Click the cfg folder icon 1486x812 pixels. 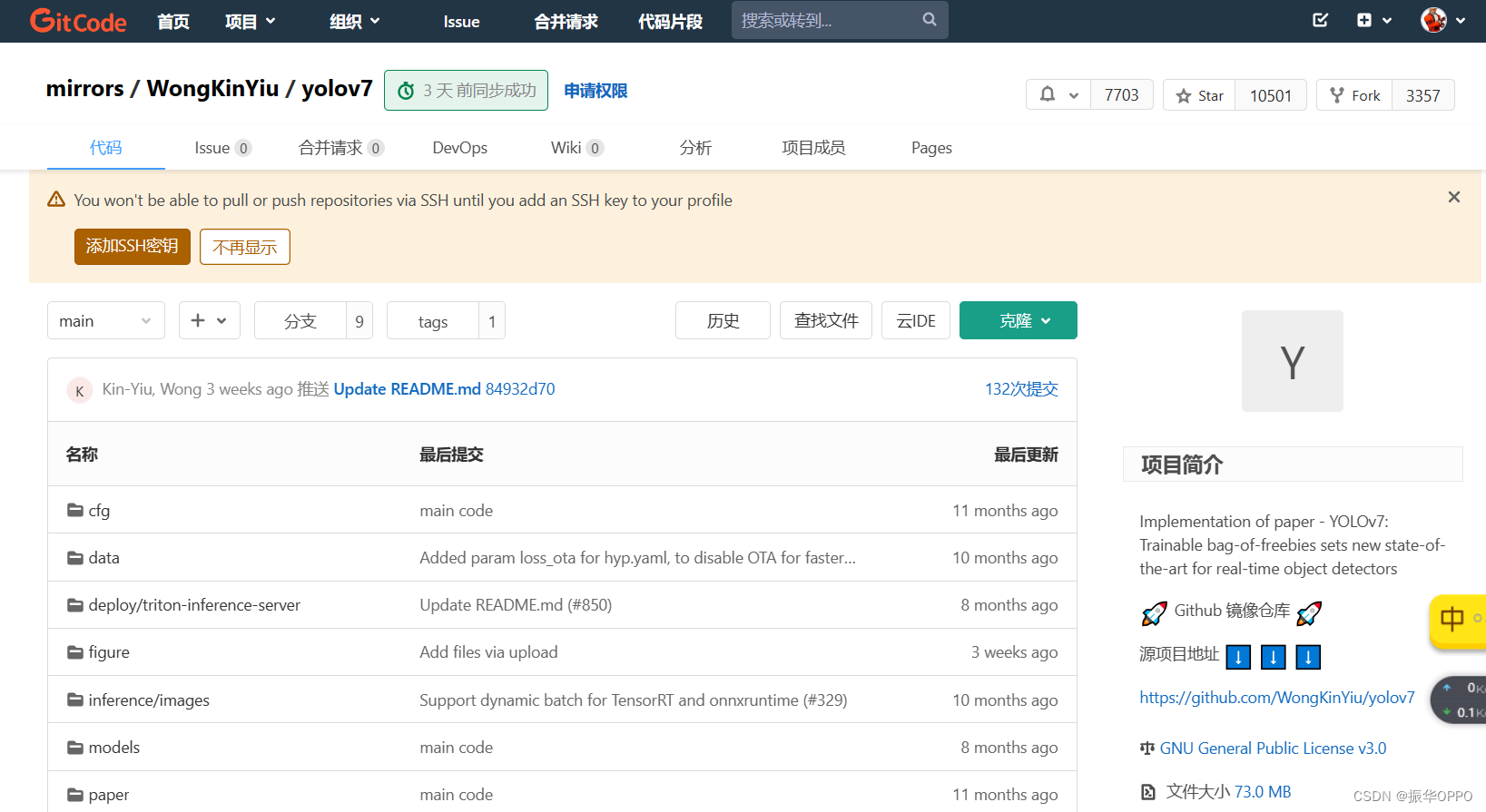point(75,510)
